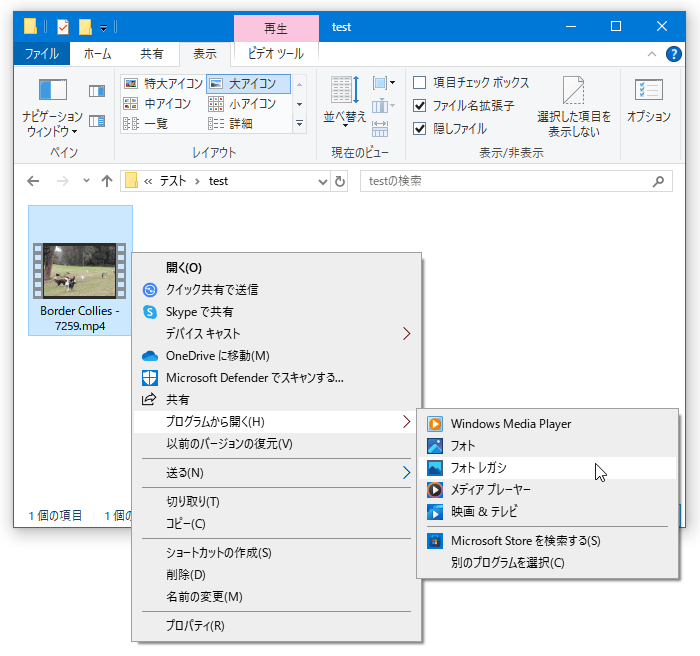Open with フォト レガシ
This screenshot has width=700, height=656.
click(x=547, y=468)
